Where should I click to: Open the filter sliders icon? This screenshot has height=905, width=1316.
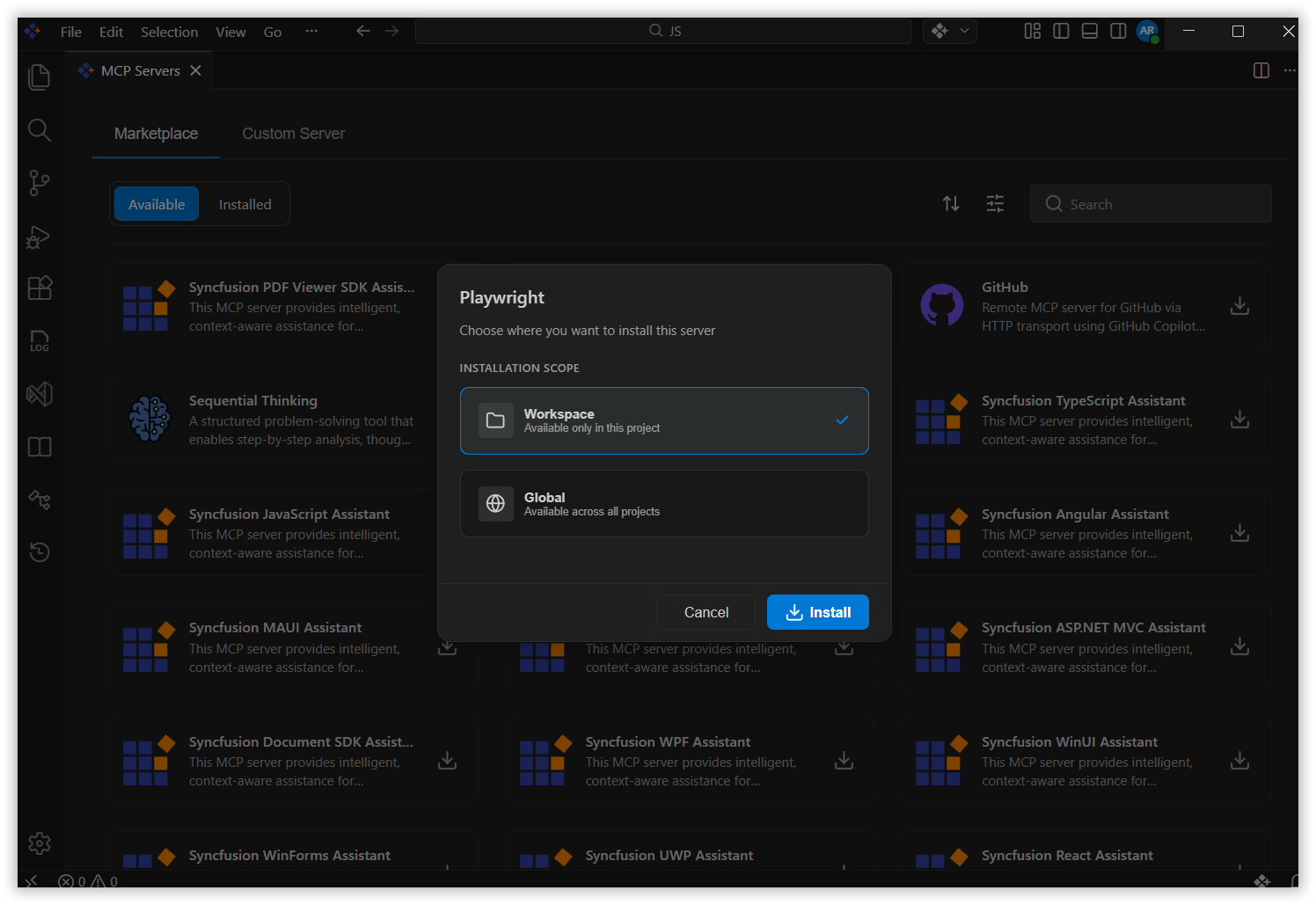[x=995, y=204]
